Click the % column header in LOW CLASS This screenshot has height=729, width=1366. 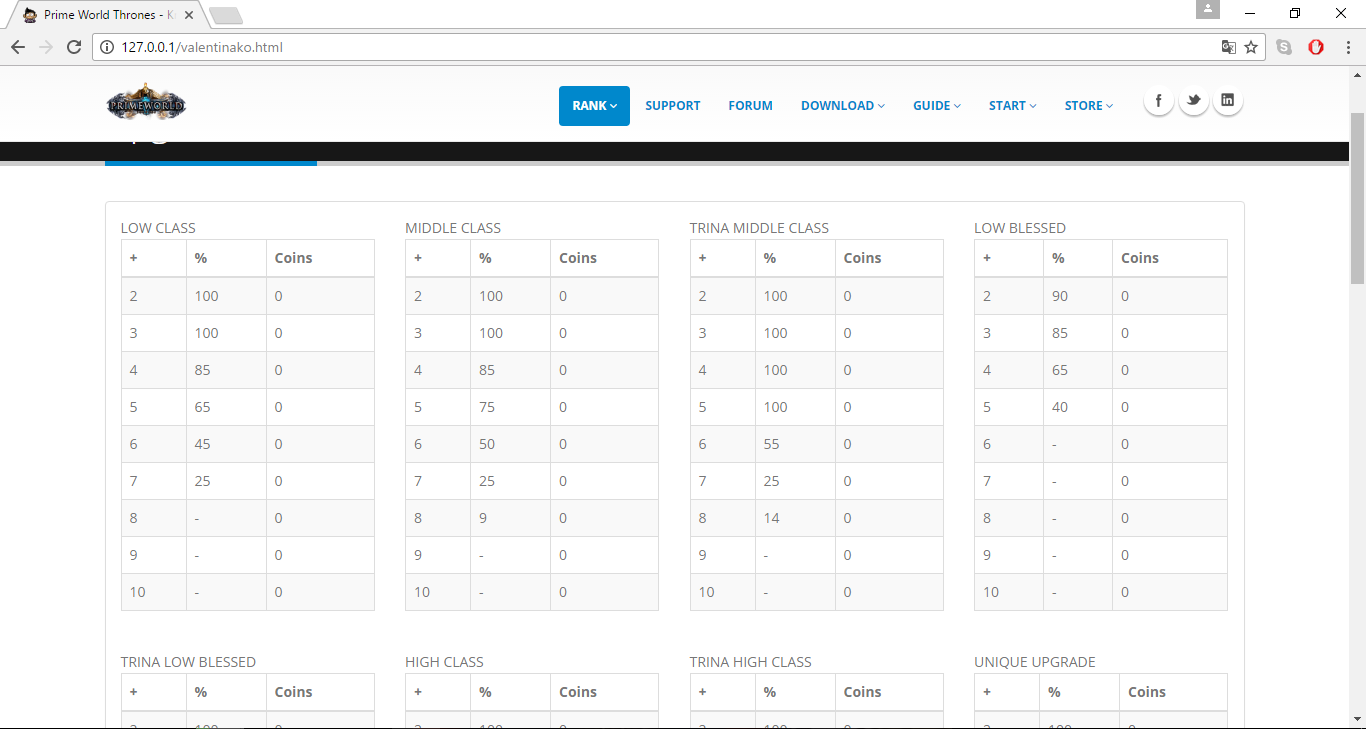226,258
